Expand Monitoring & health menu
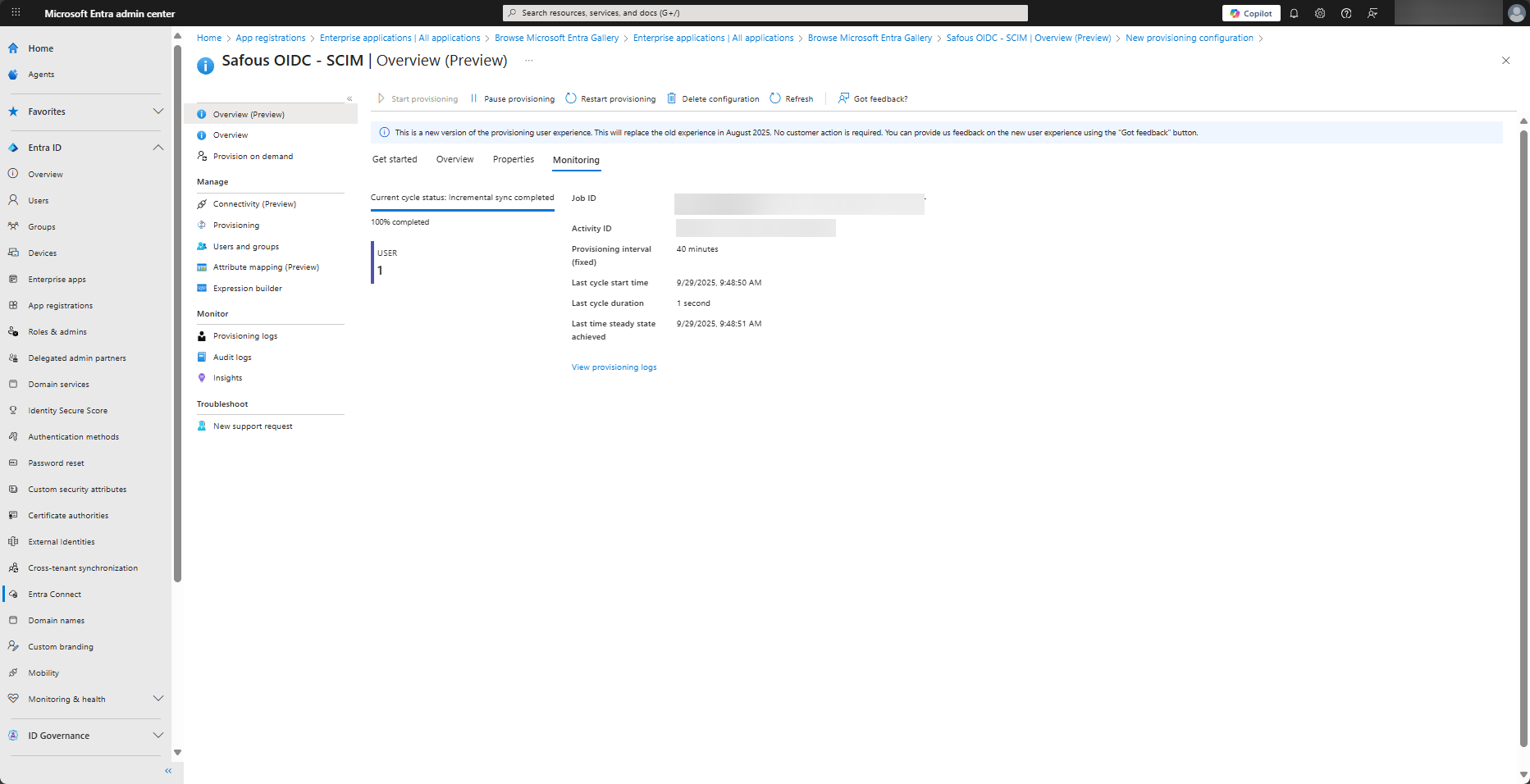This screenshot has width=1530, height=784. pos(158,699)
